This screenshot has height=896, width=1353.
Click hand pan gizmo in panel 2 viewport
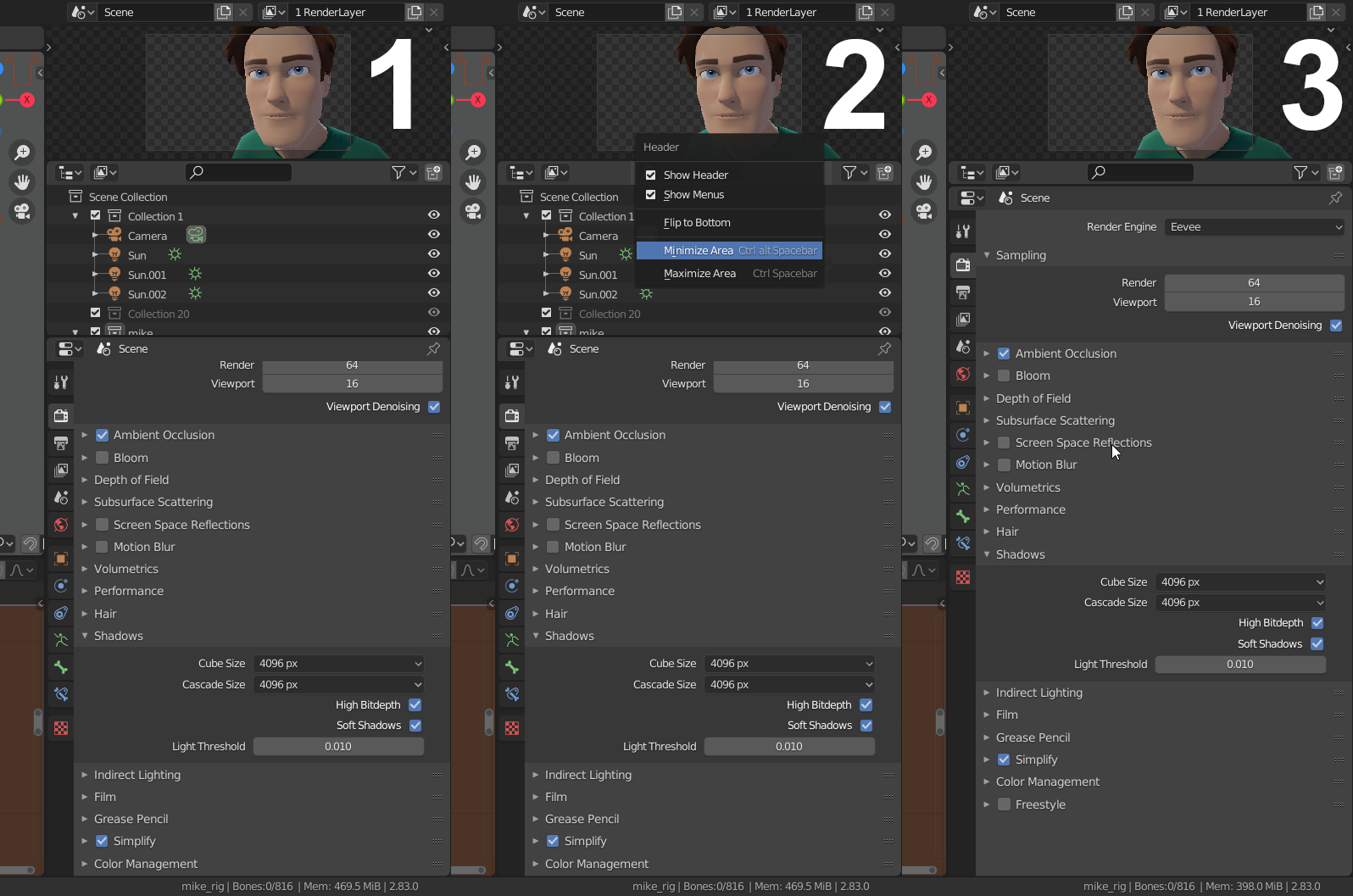[473, 181]
